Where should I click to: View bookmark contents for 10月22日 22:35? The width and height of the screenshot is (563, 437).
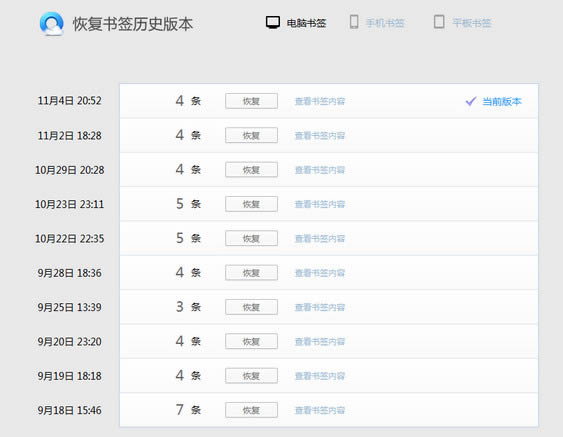320,238
